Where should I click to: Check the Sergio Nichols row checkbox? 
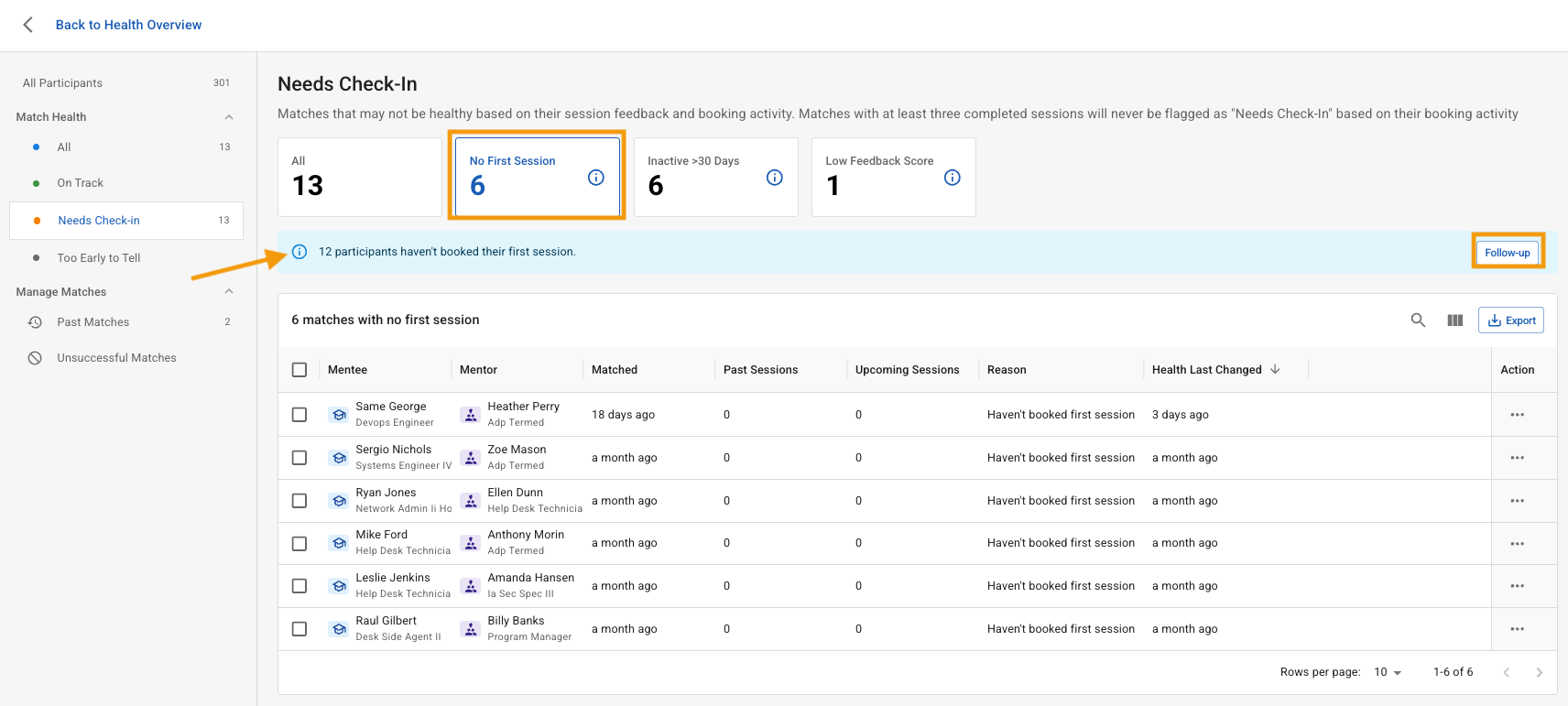(299, 458)
